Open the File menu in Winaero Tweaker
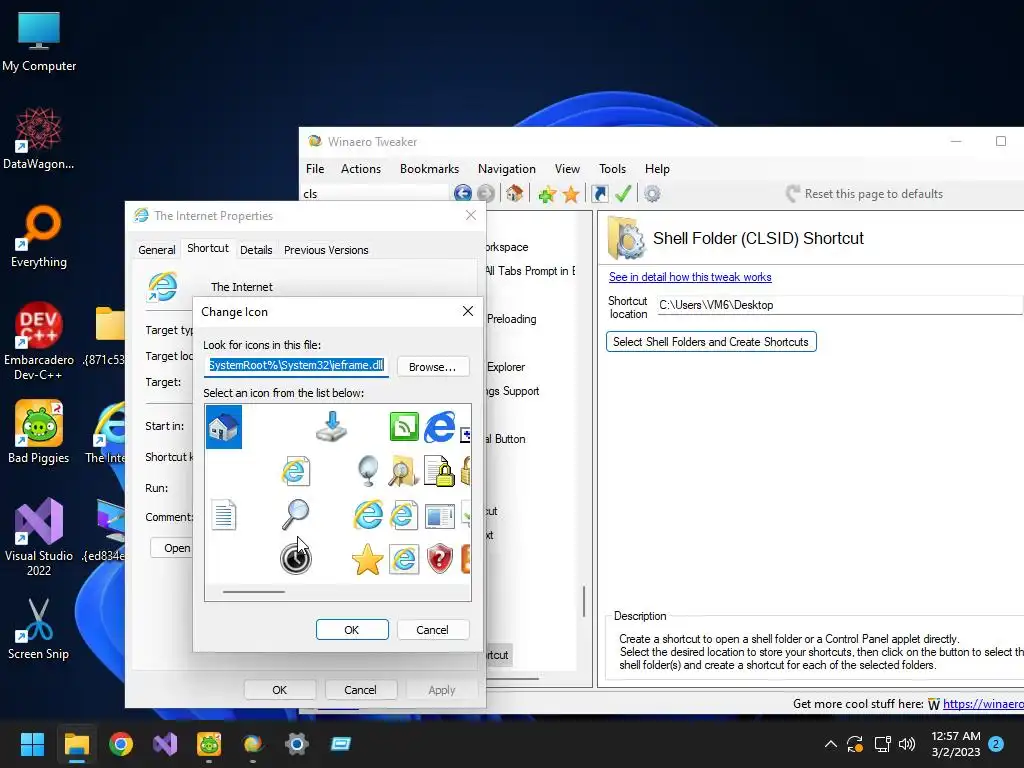This screenshot has width=1024, height=768. click(x=315, y=168)
